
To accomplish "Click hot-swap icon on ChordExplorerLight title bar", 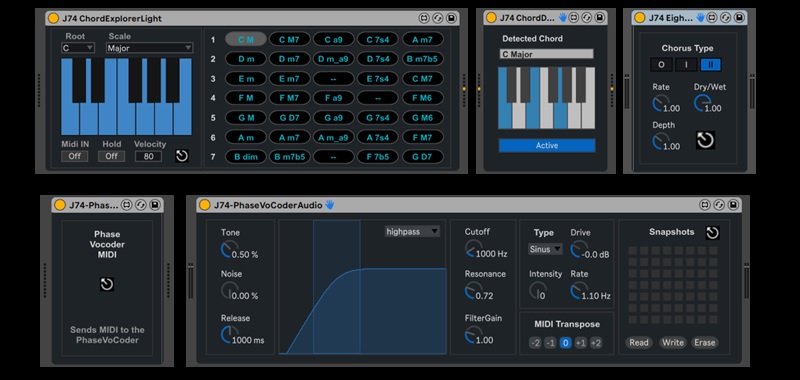I will point(437,18).
